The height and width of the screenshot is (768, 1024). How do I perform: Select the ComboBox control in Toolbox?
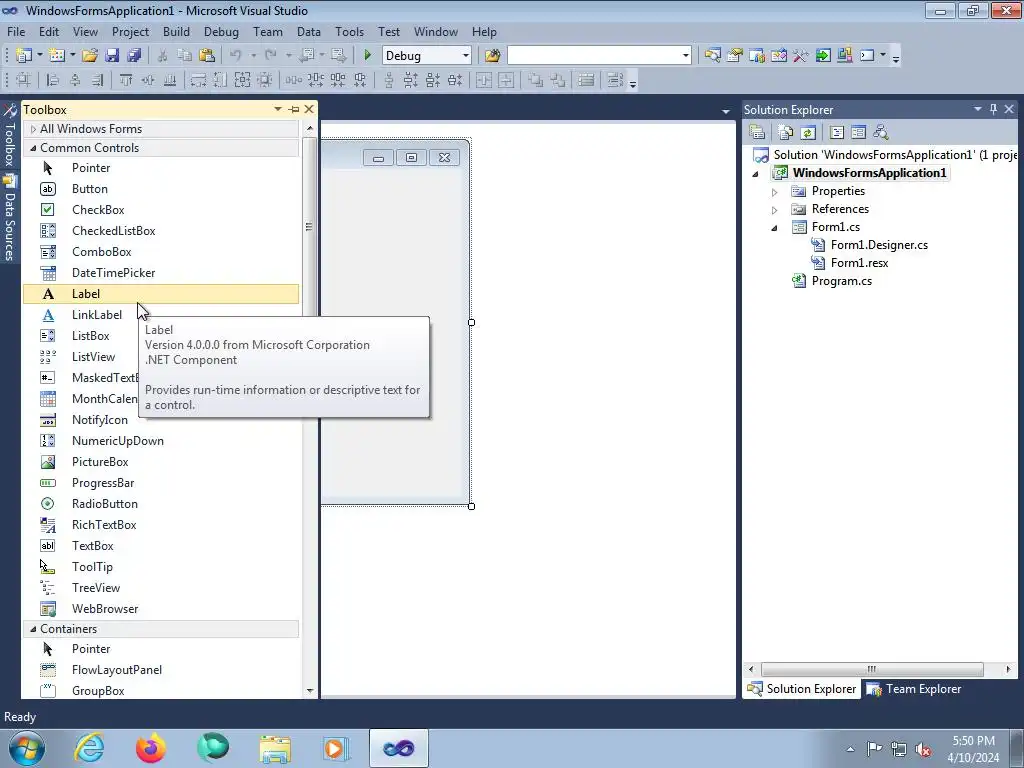pyautogui.click(x=161, y=251)
